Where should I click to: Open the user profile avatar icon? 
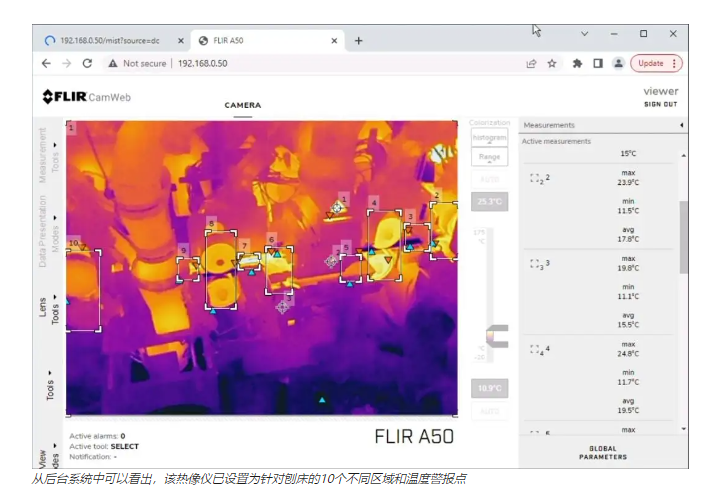pyautogui.click(x=618, y=63)
